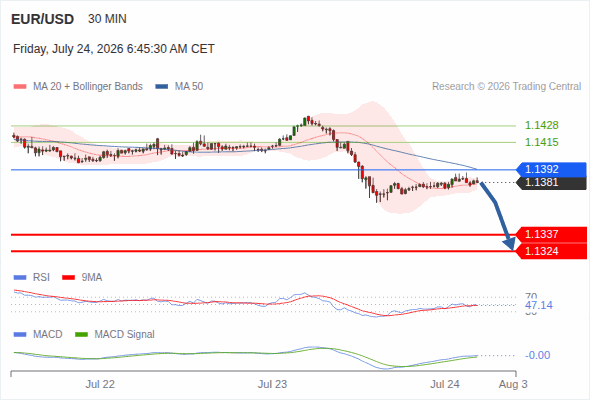Click the Jul 23 date axis marker
Screen dimensions: 590x400
[272, 384]
